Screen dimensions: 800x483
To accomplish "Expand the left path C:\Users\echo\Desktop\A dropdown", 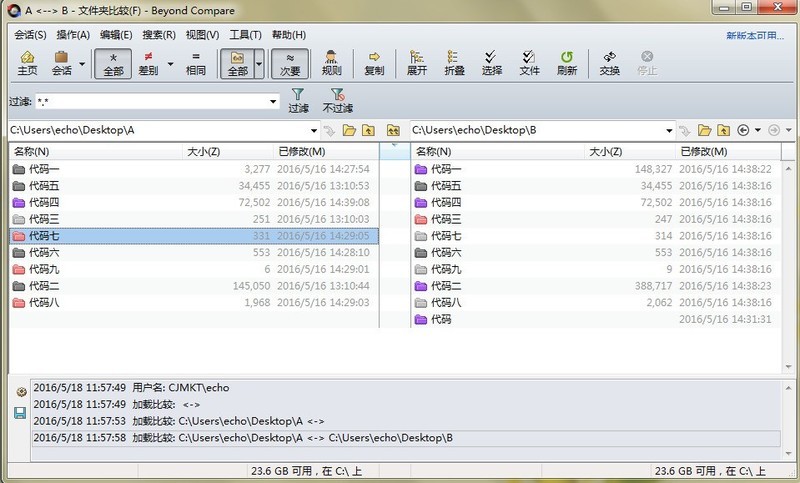I will point(314,131).
